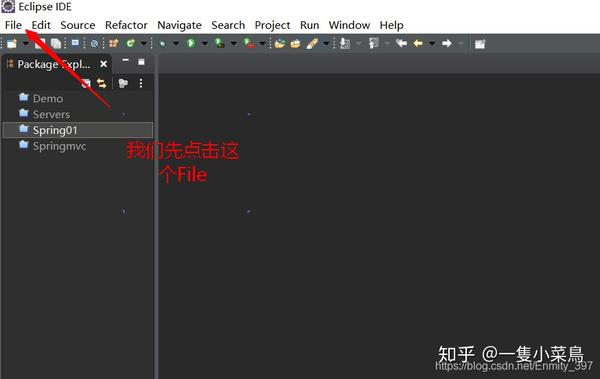
Task: Click the New Java Package icon
Action: 114,43
